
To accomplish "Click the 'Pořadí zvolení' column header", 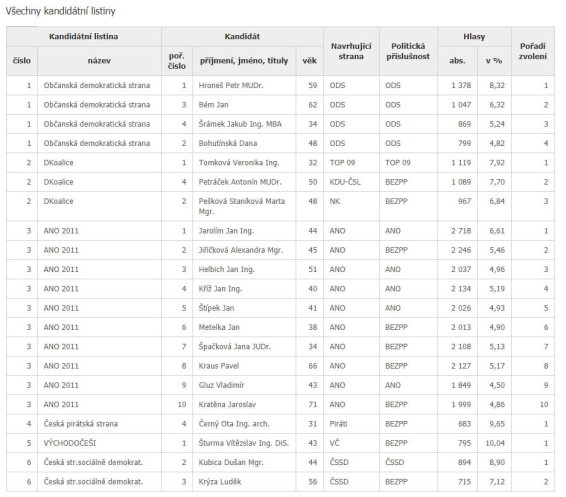I will pos(533,51).
